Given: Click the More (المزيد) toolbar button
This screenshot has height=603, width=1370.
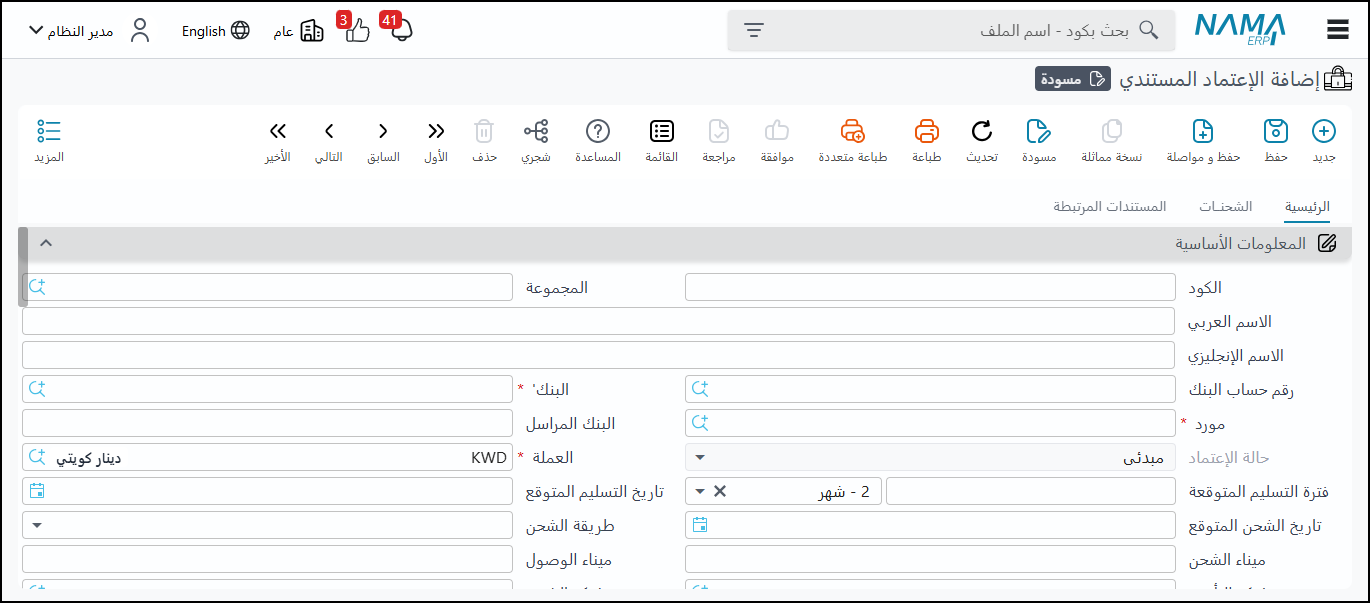Looking at the screenshot, I should pyautogui.click(x=49, y=141).
